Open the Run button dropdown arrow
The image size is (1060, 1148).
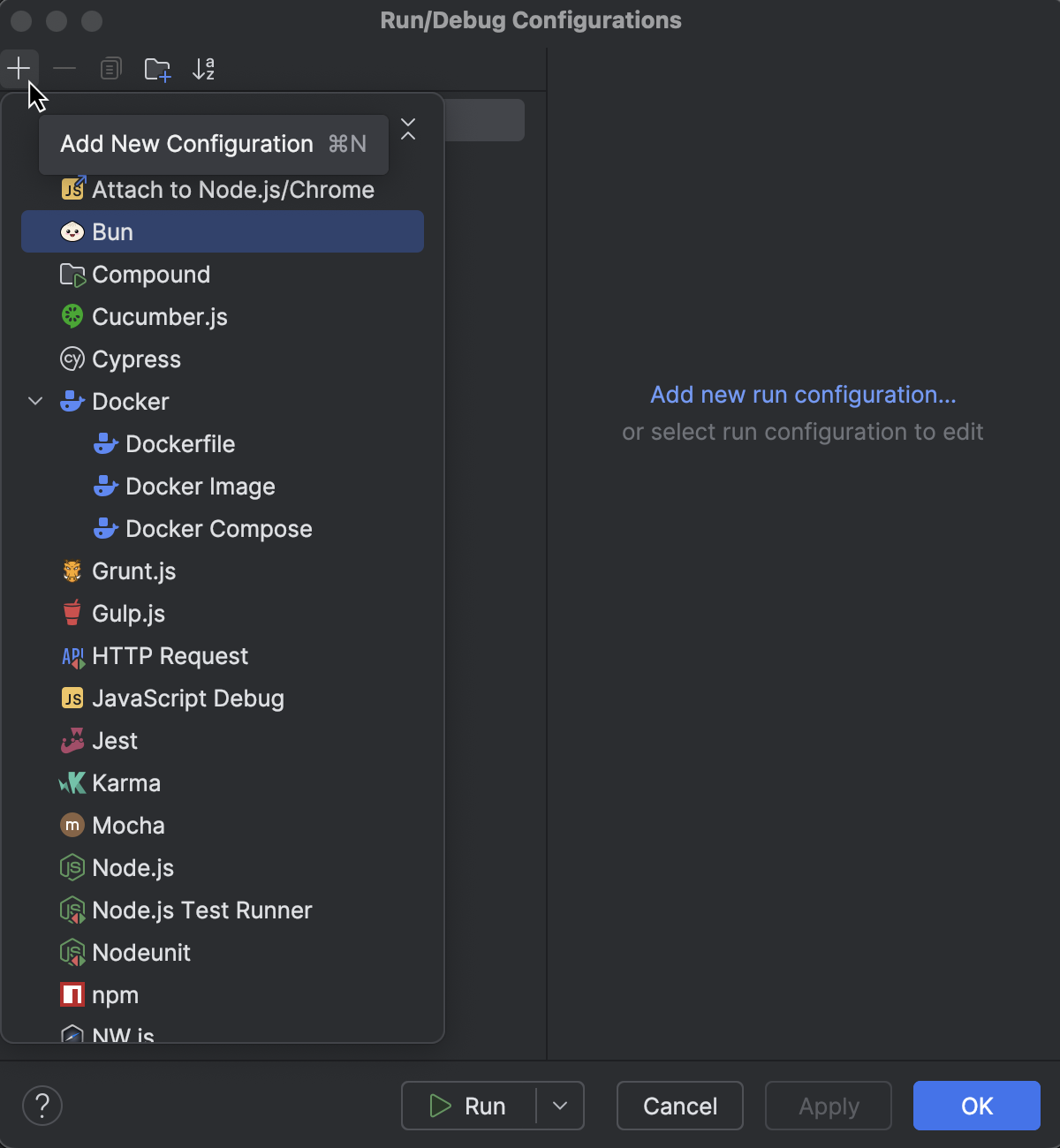click(x=560, y=1106)
